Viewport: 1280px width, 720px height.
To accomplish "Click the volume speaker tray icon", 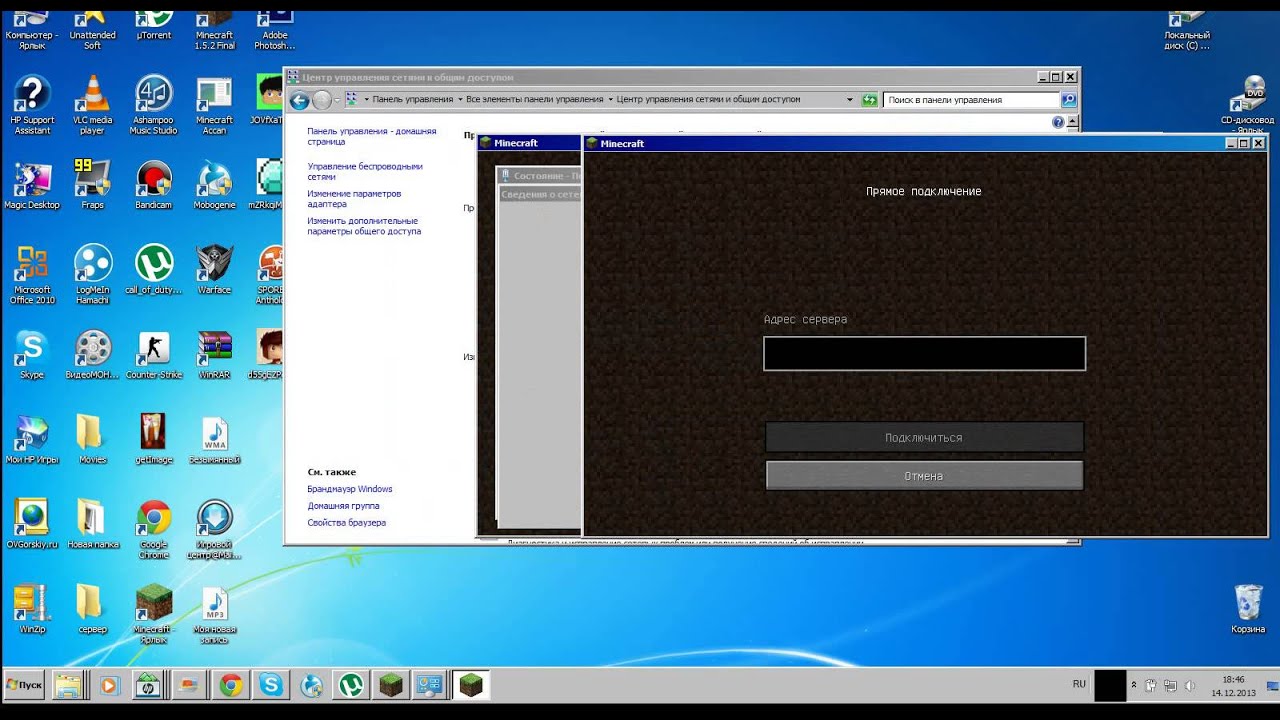I will click(x=1188, y=685).
